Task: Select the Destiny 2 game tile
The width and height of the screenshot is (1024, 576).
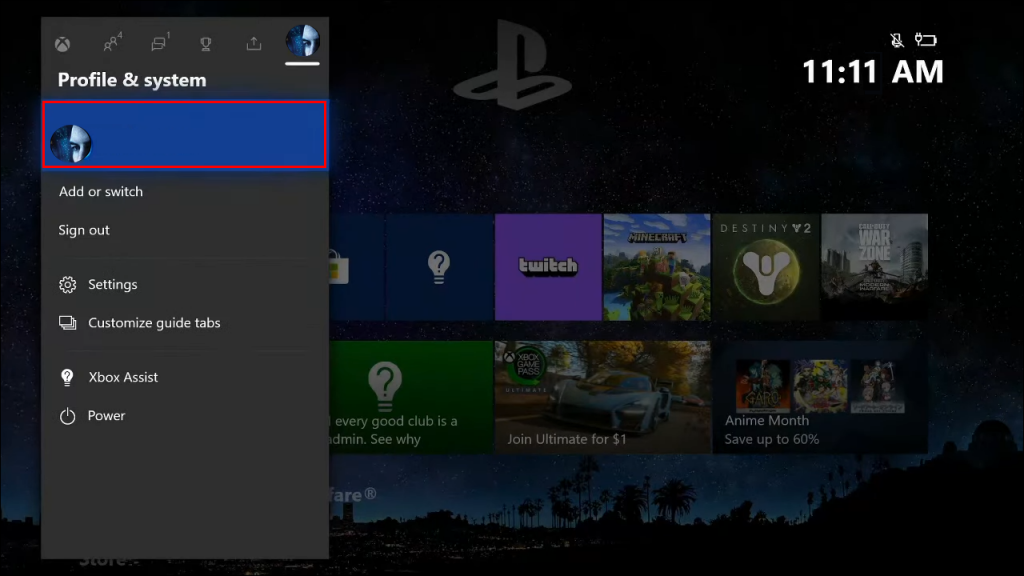Action: point(766,266)
